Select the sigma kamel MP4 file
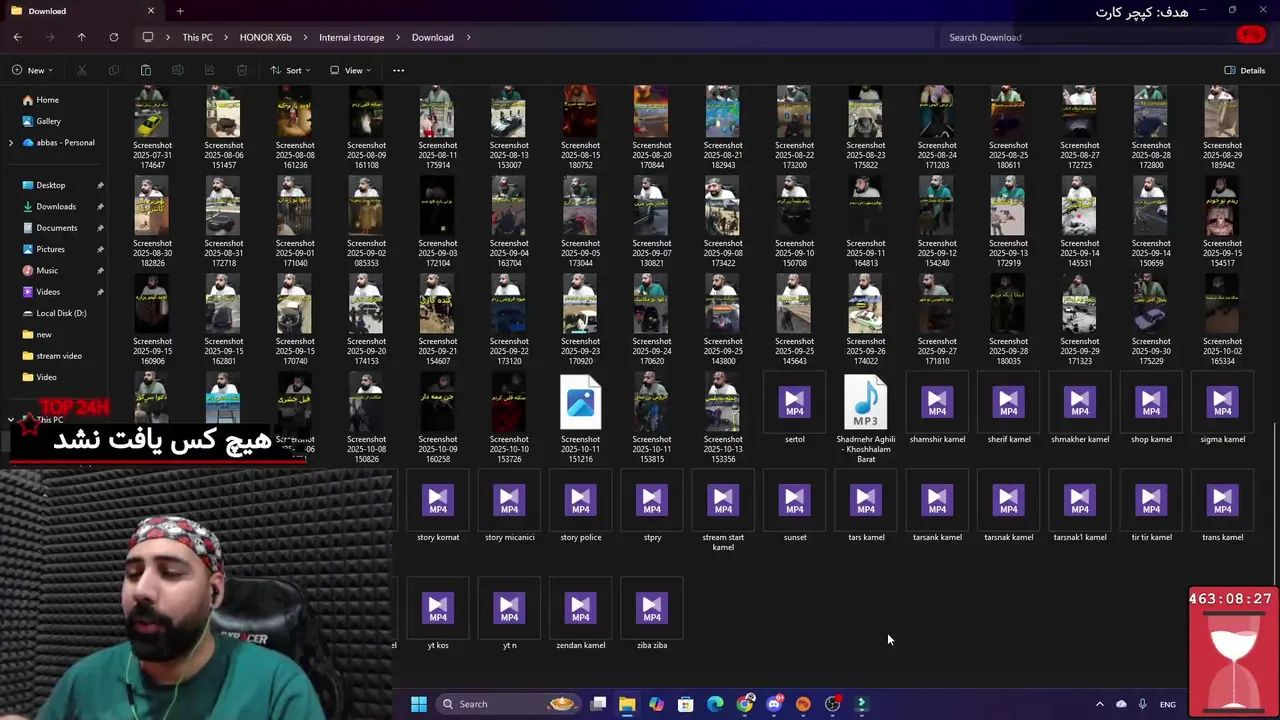 coord(1222,409)
